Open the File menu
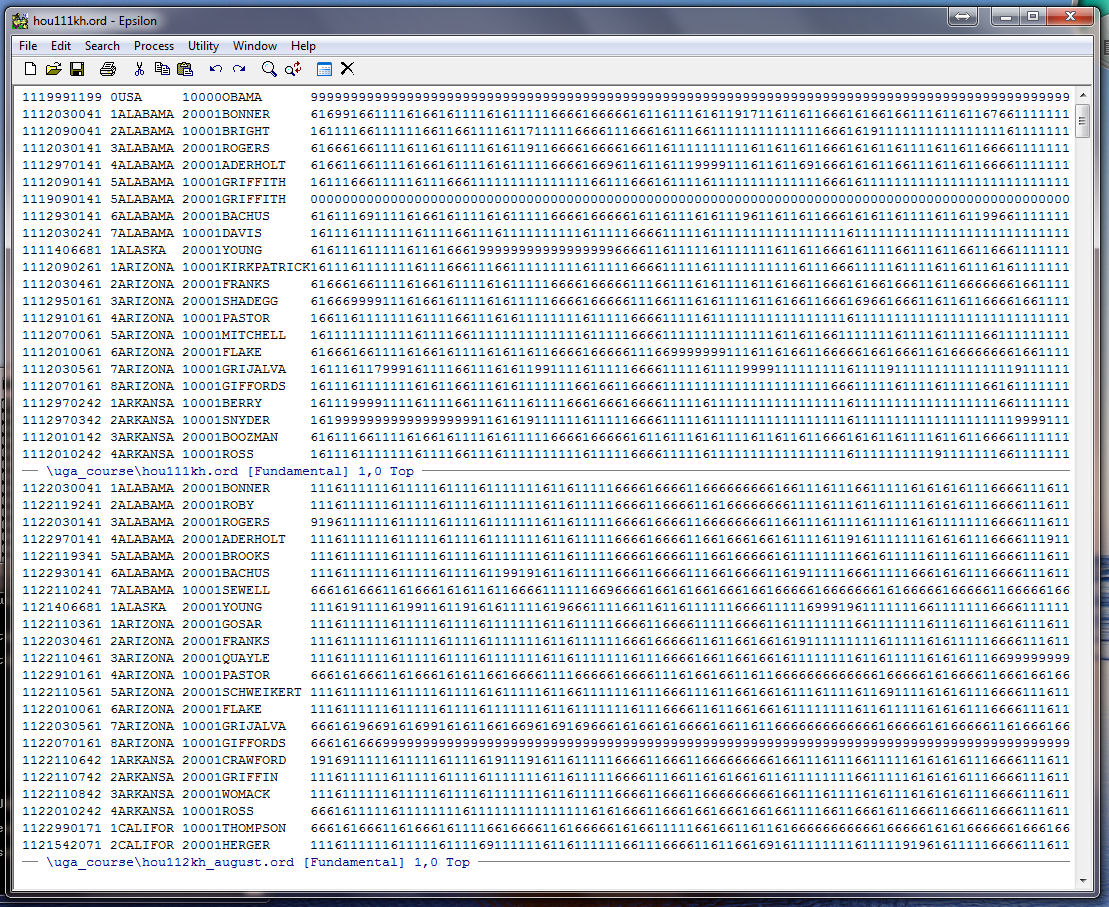Screen dimensions: 1109x907 point(28,46)
